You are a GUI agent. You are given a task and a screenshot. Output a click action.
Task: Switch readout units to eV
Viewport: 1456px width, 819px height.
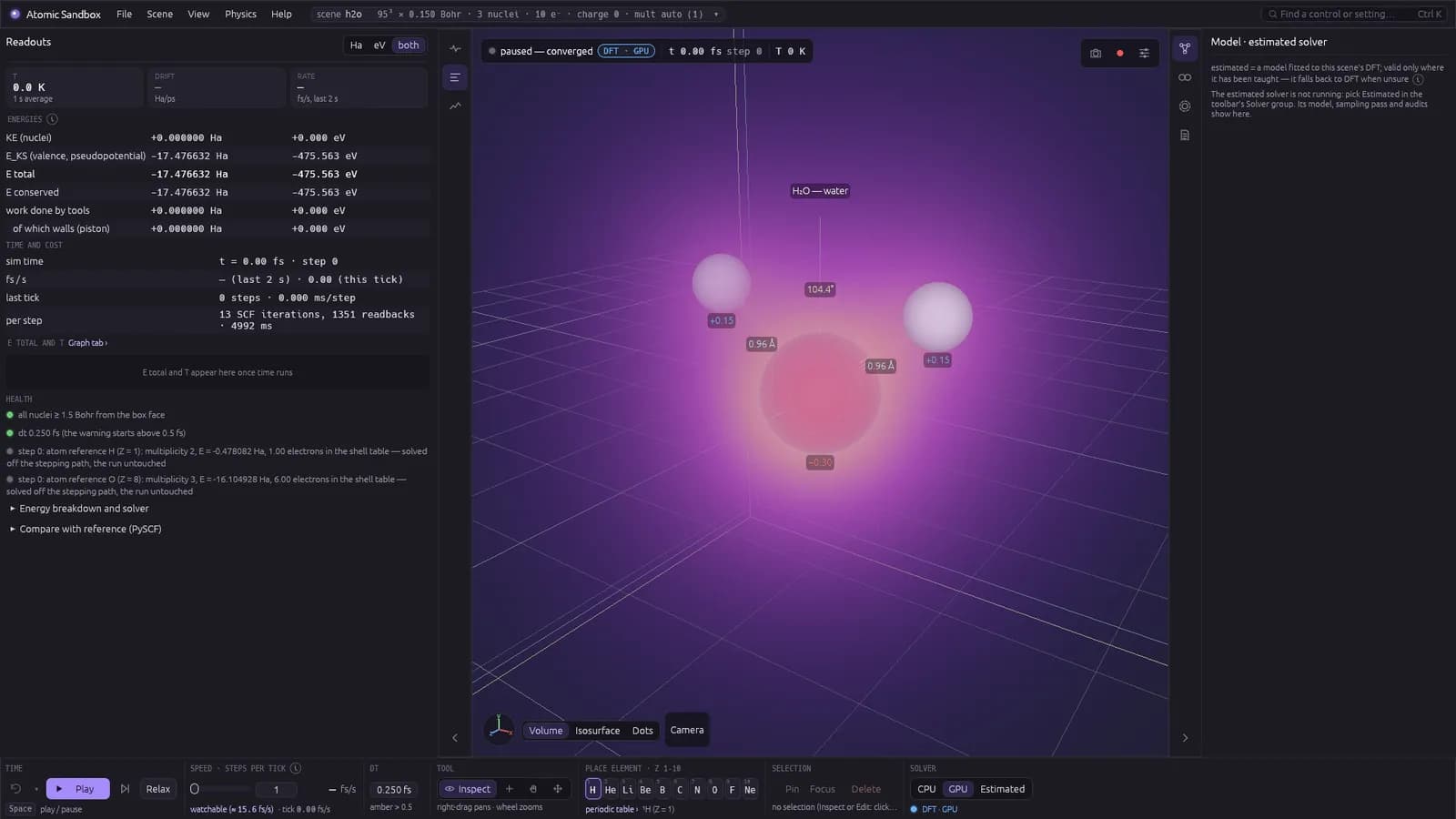tap(379, 45)
